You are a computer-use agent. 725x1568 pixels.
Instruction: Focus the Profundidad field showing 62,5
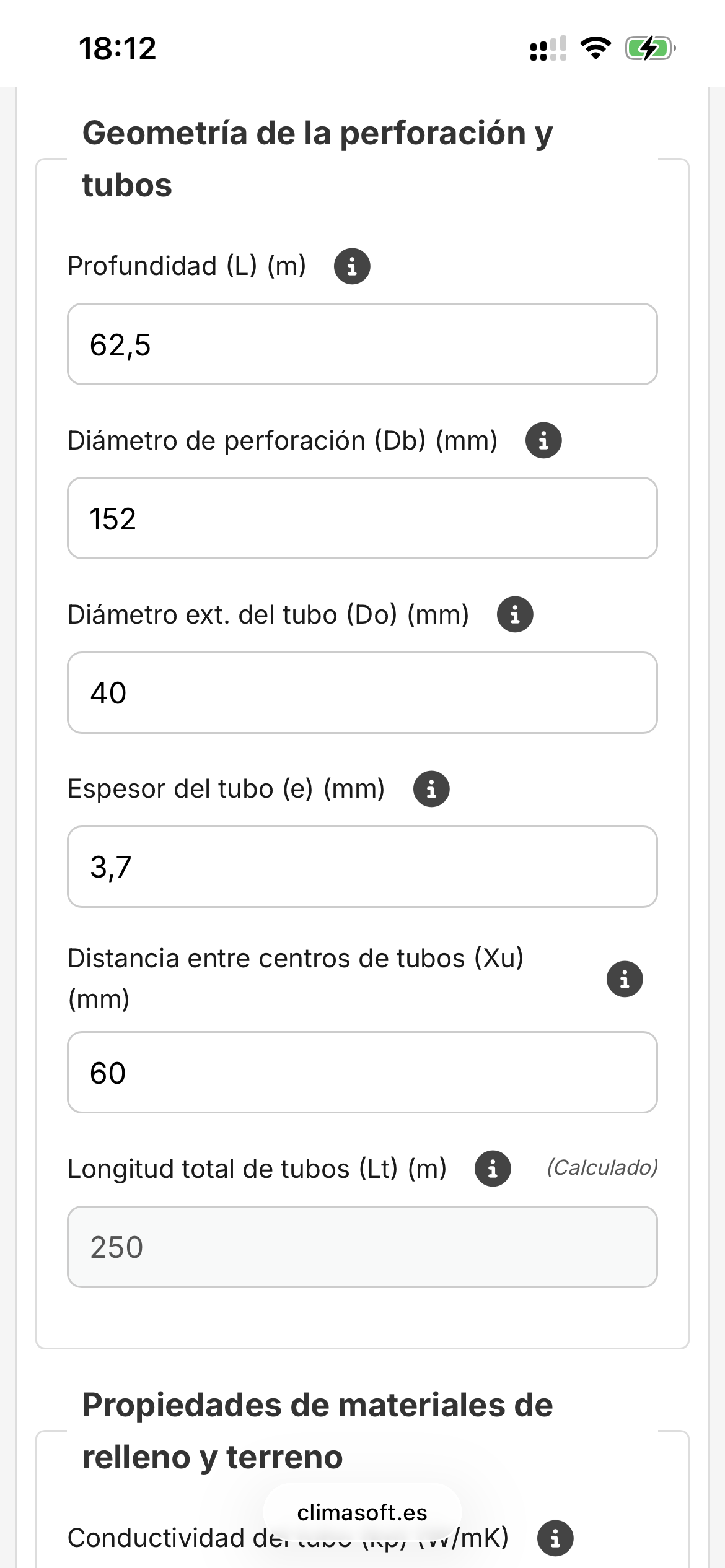(x=362, y=344)
